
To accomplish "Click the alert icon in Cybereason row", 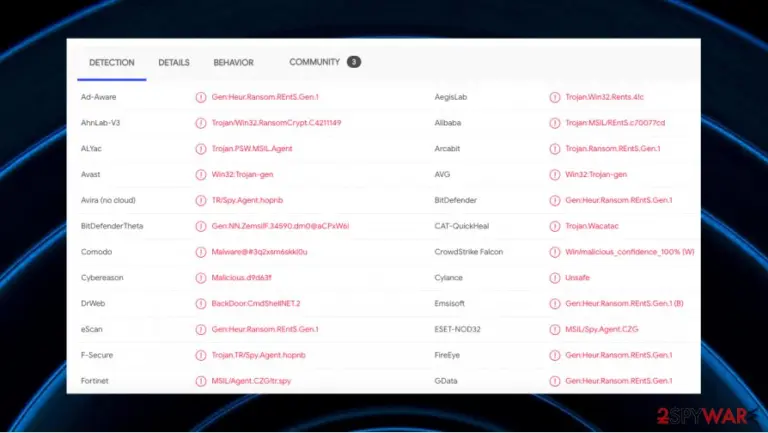I will click(201, 278).
